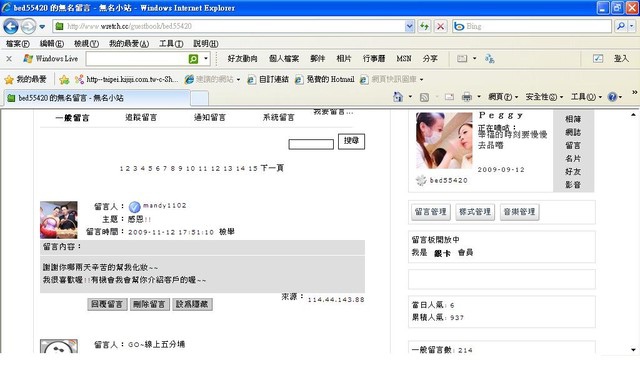Screen dimensions: 640x375
Task: Click MSN in Windows Live toolbar
Action: 404,59
